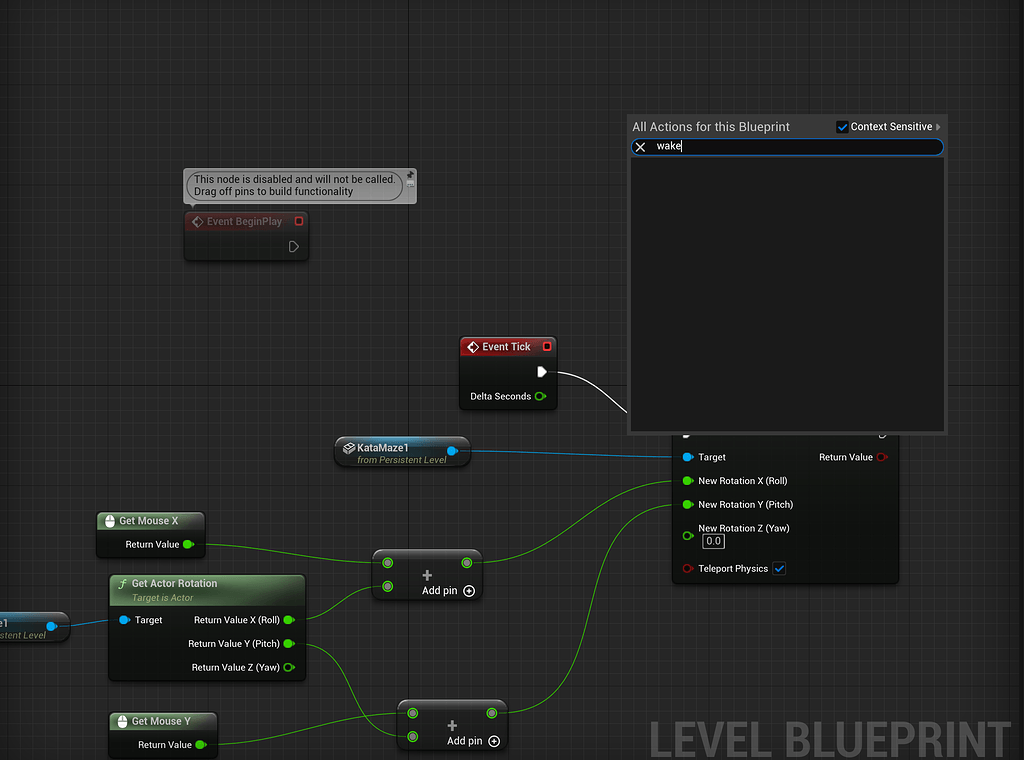1024x760 pixels.
Task: Expand the Context Sensitive options arrow
Action: point(938,126)
